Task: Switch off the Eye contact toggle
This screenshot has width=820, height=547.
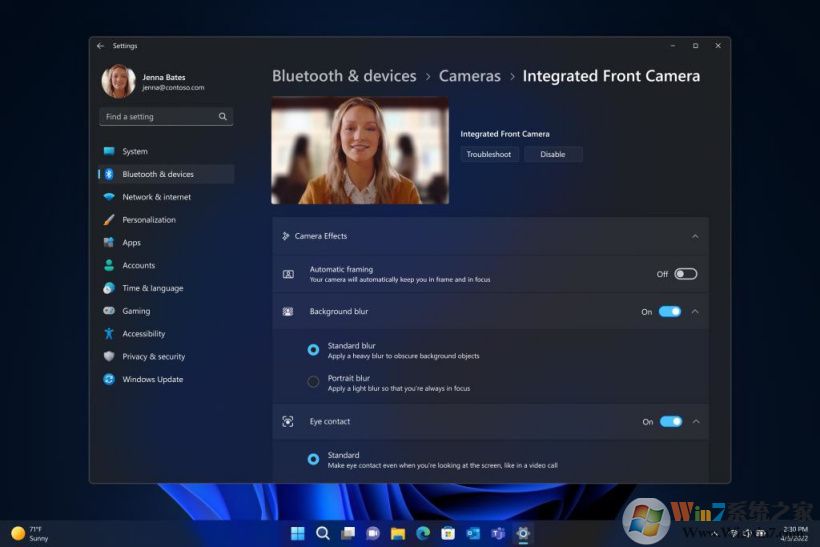Action: 671,422
